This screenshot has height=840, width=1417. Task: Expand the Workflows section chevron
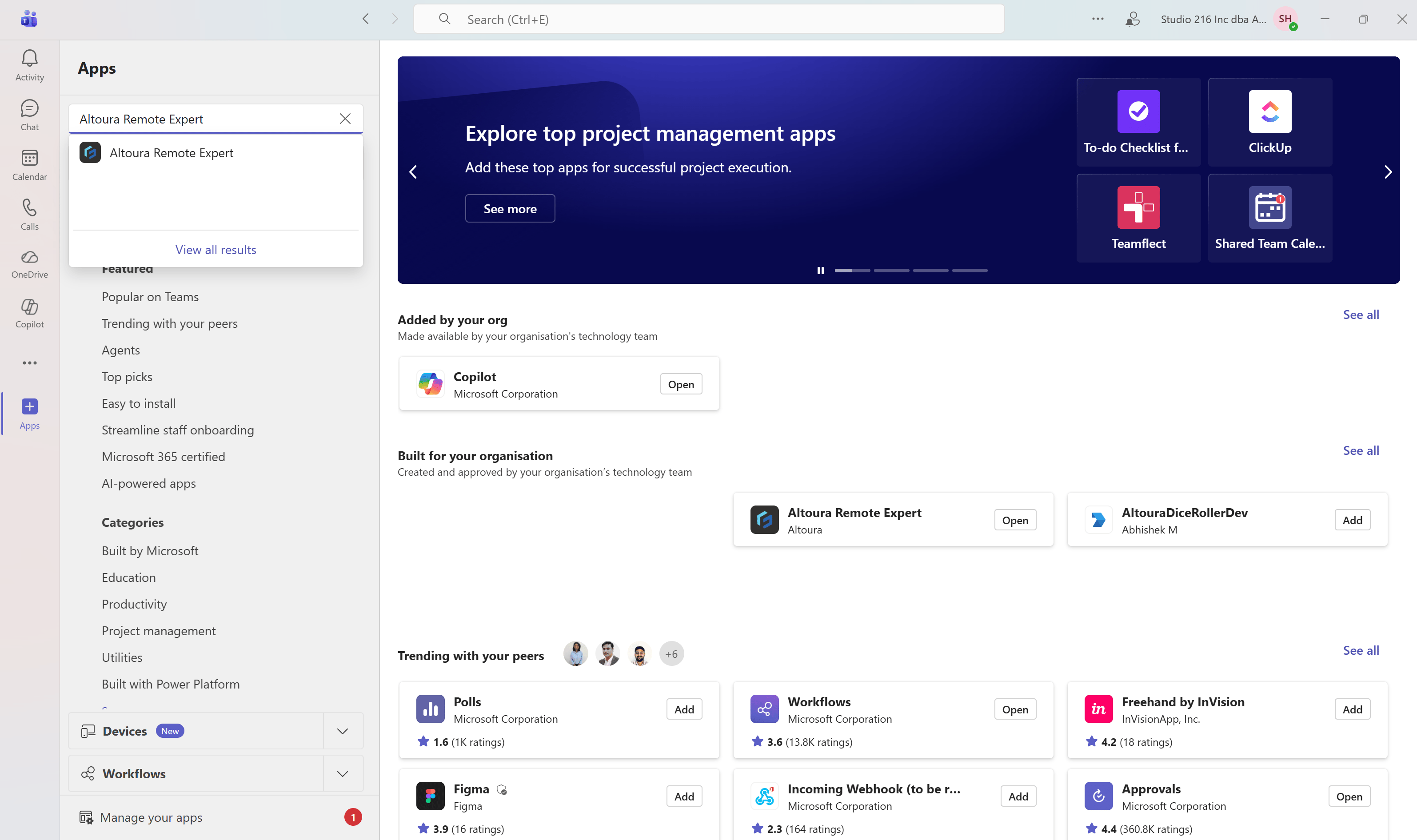point(343,774)
